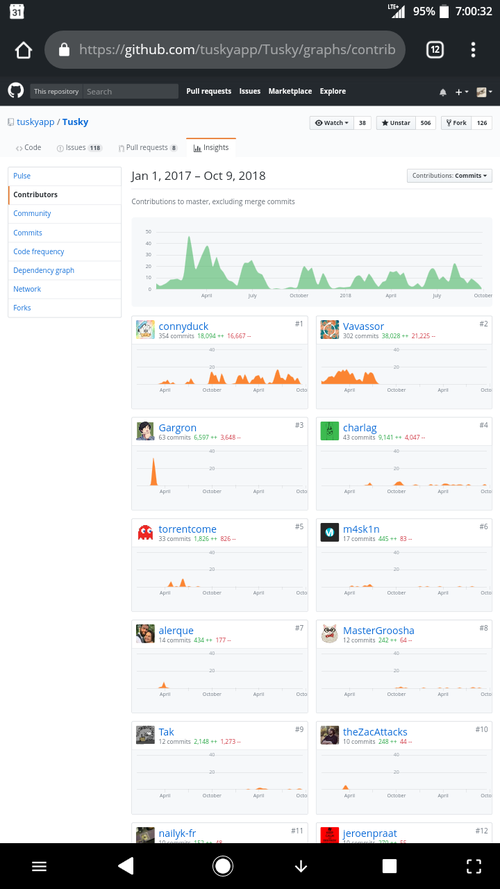View the 126 forks count
This screenshot has width=500, height=889.
(x=482, y=123)
